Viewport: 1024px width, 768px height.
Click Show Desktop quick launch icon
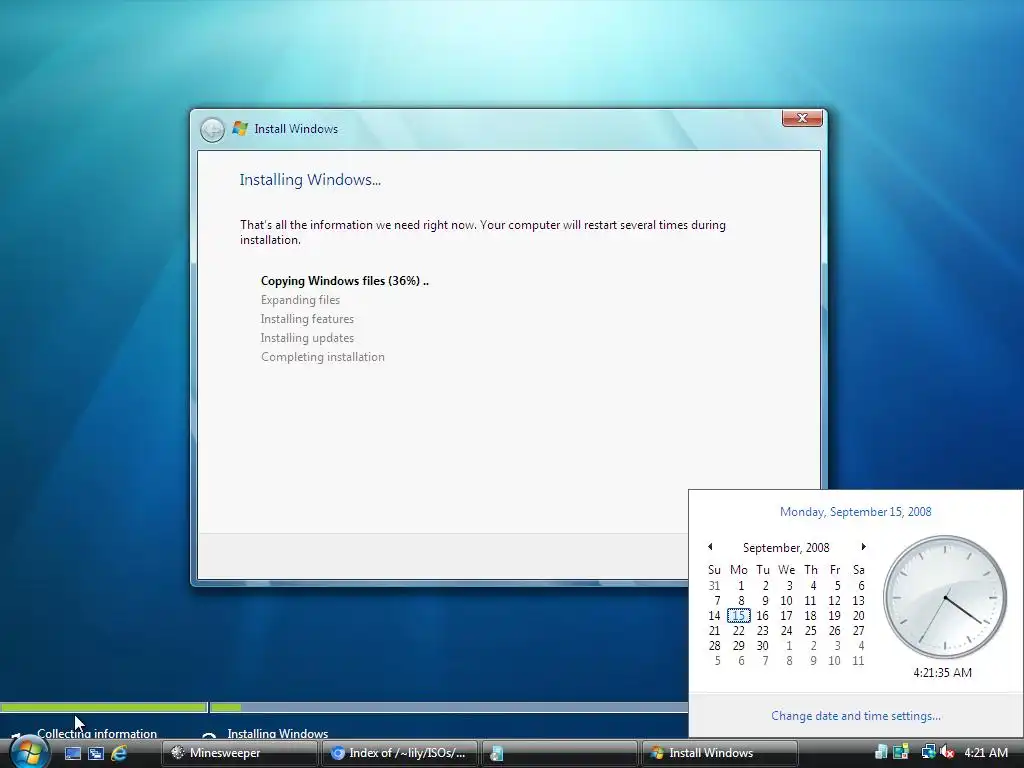point(73,753)
